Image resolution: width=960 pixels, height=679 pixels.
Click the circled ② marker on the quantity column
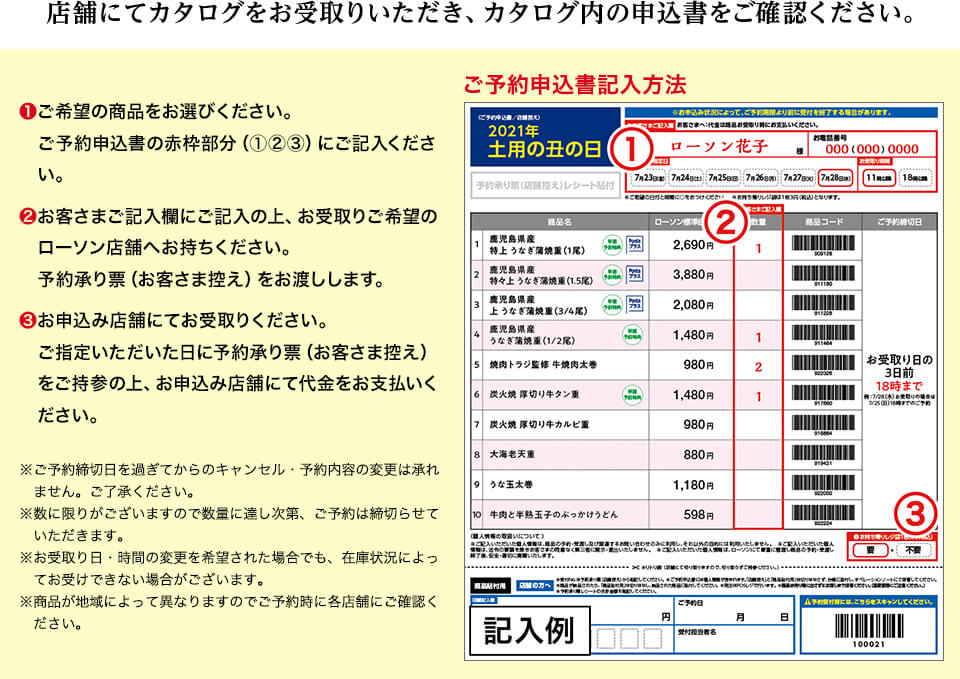(724, 221)
